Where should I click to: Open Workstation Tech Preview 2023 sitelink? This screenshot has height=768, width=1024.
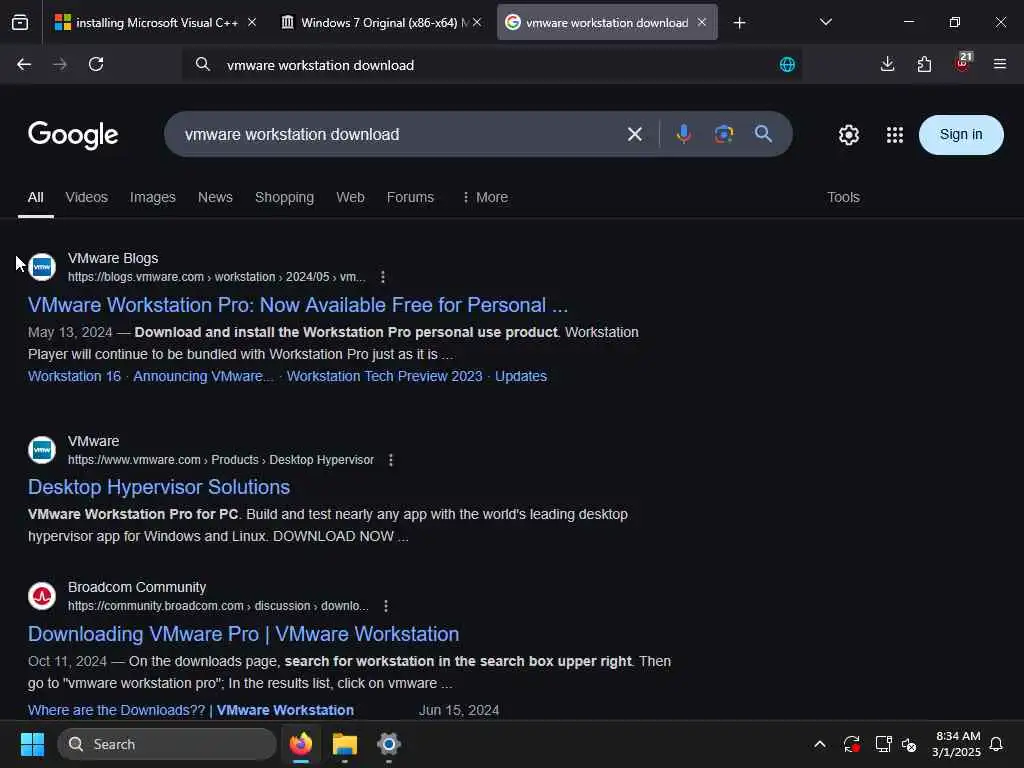385,376
